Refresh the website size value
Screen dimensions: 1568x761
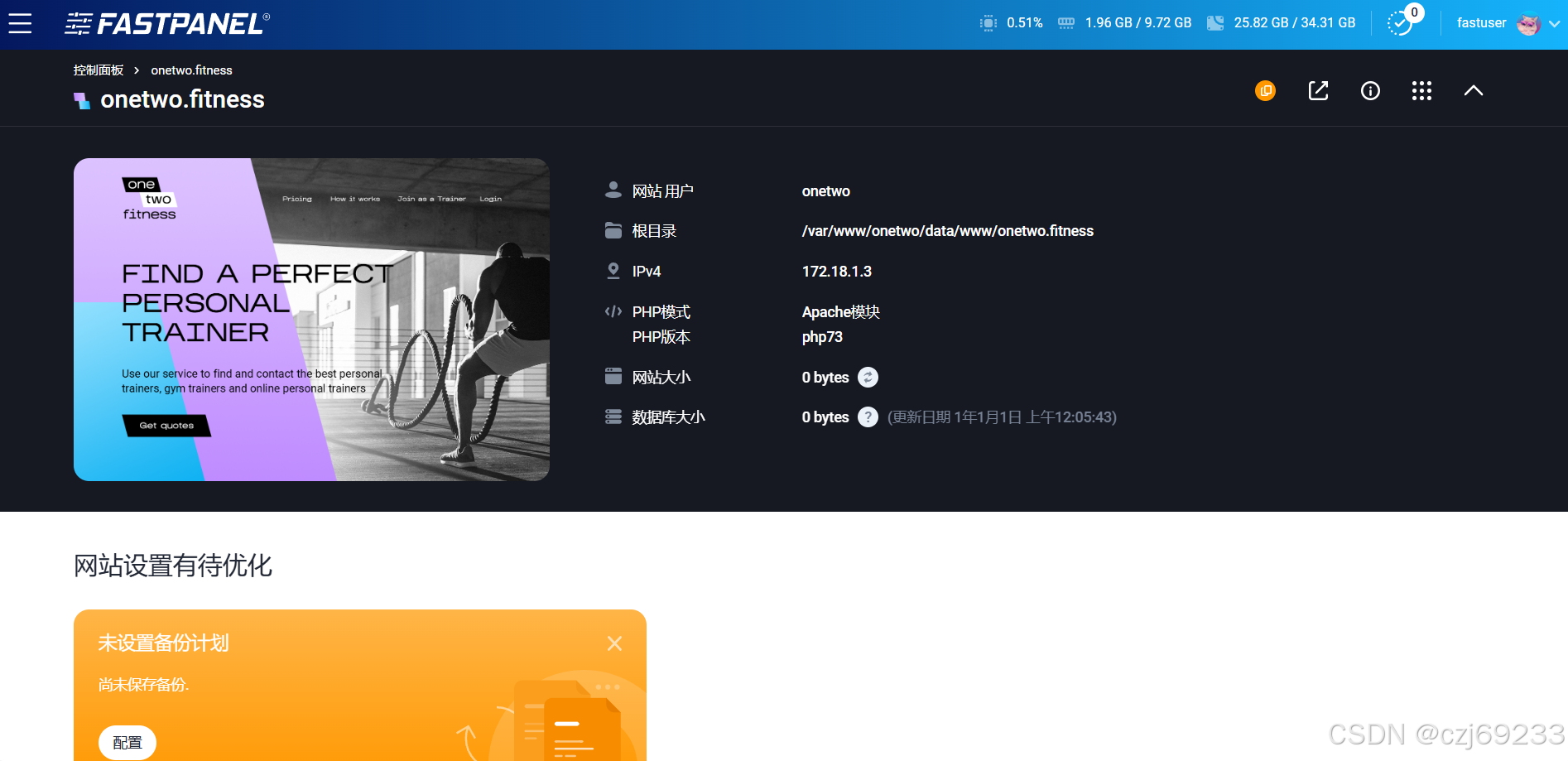pyautogui.click(x=868, y=378)
